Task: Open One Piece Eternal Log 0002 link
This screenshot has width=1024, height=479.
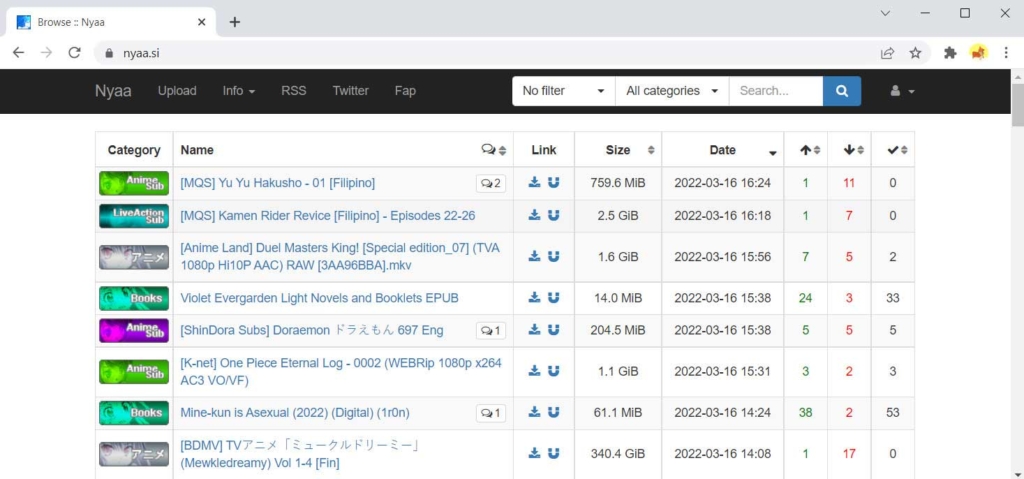Action: (341, 371)
